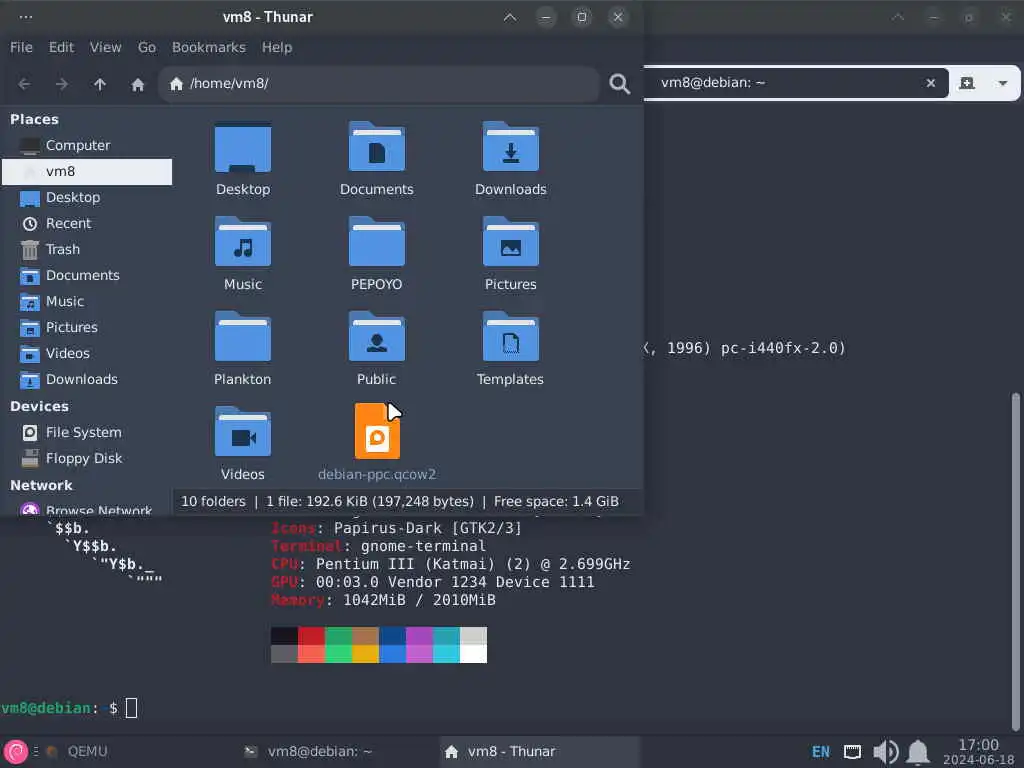Open the network tray icon

(852, 752)
